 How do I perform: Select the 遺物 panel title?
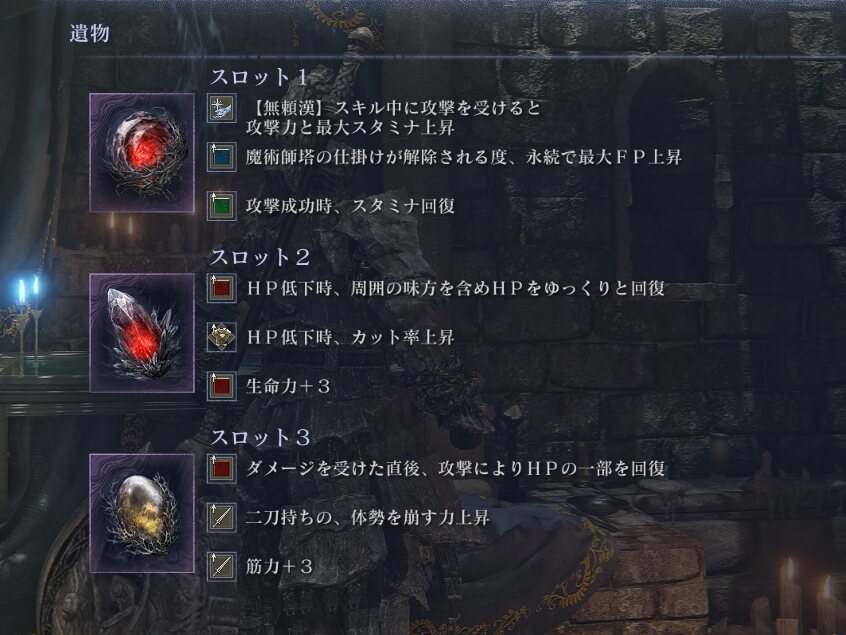90,33
